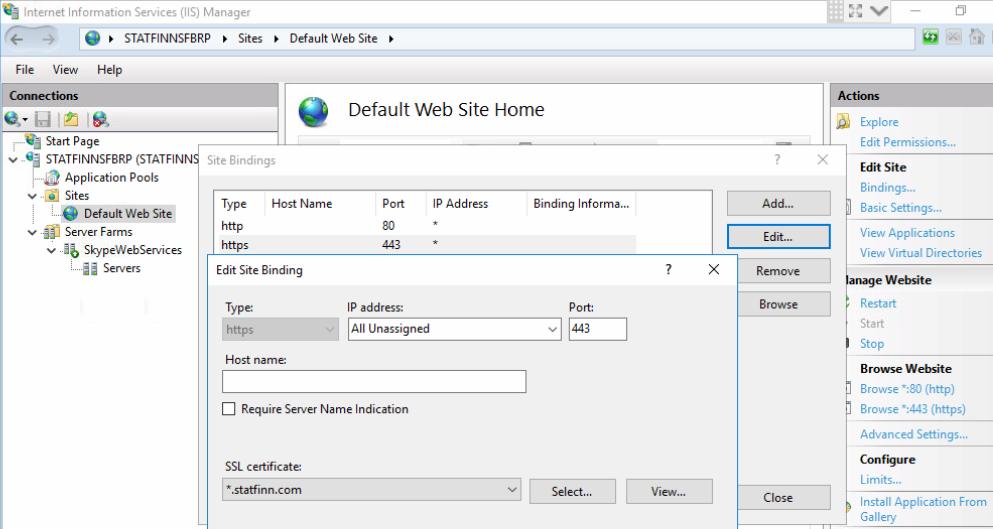Open the View menu
This screenshot has width=993, height=529.
click(65, 70)
